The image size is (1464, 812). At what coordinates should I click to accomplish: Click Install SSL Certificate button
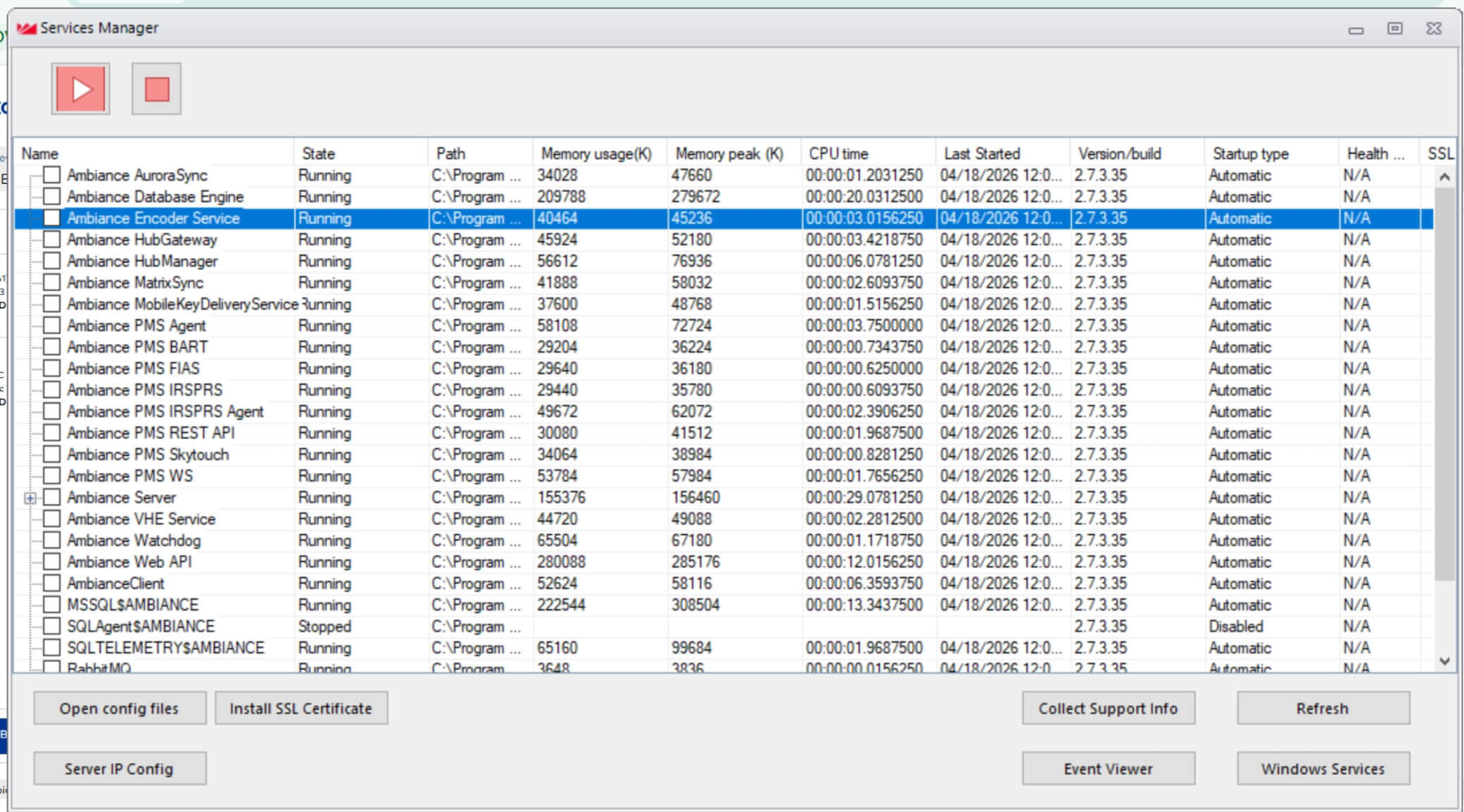[301, 708]
